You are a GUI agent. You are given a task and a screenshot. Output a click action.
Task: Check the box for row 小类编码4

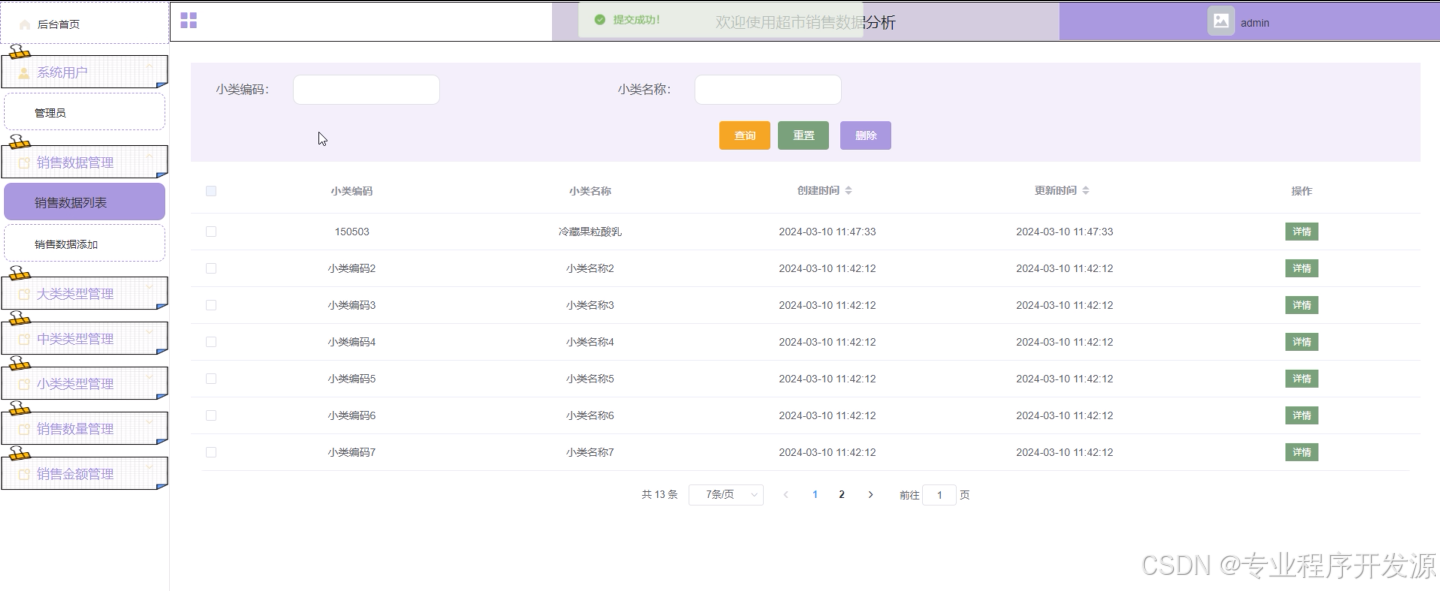pos(211,342)
